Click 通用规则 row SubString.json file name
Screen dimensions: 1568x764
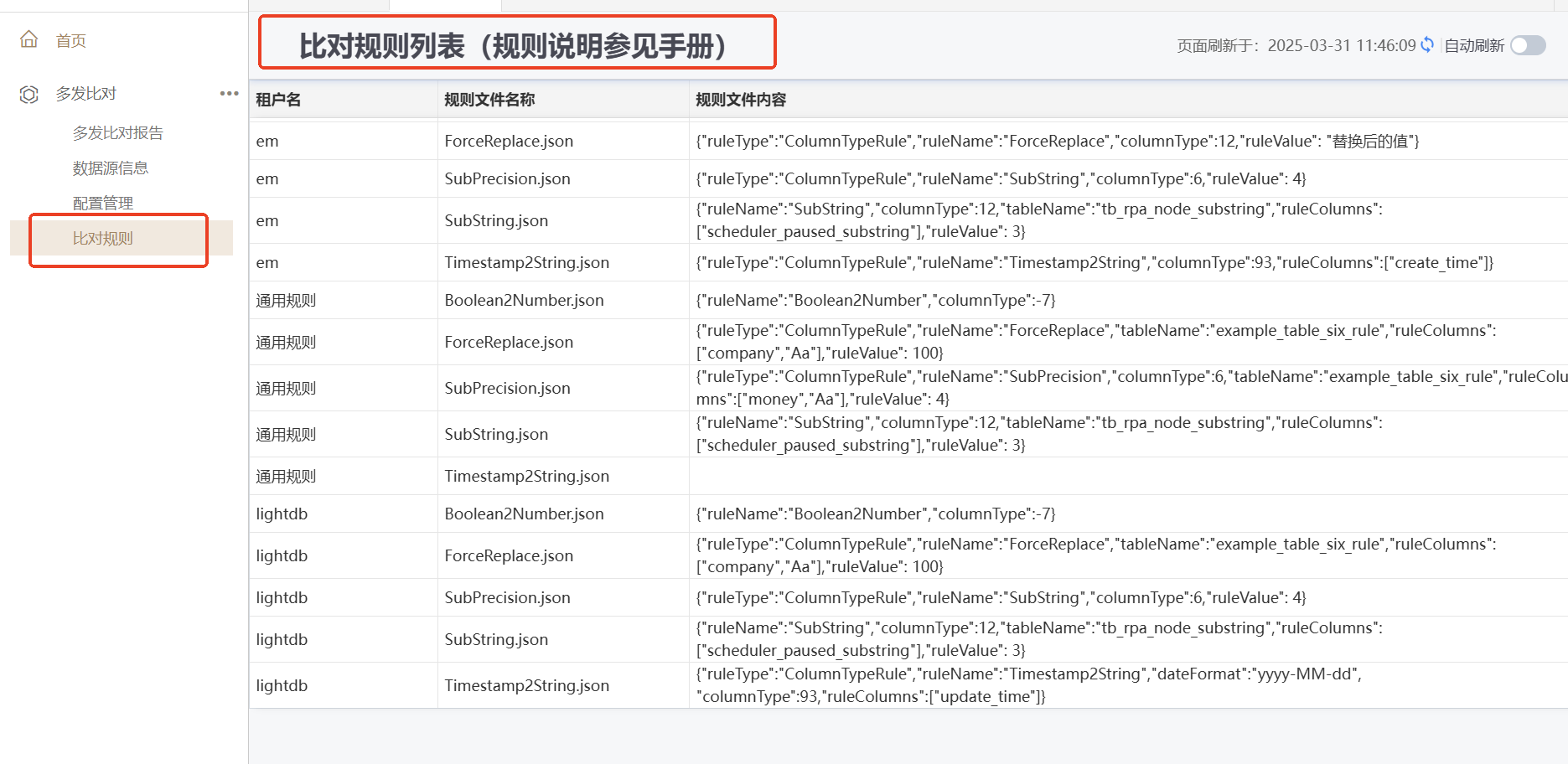coord(496,434)
